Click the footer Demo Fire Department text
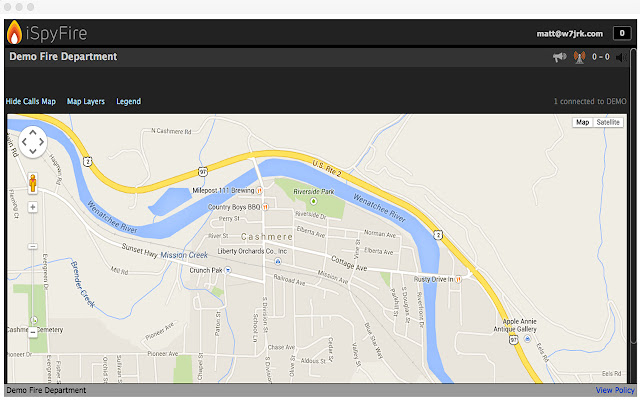The image size is (640, 400). [x=46, y=390]
